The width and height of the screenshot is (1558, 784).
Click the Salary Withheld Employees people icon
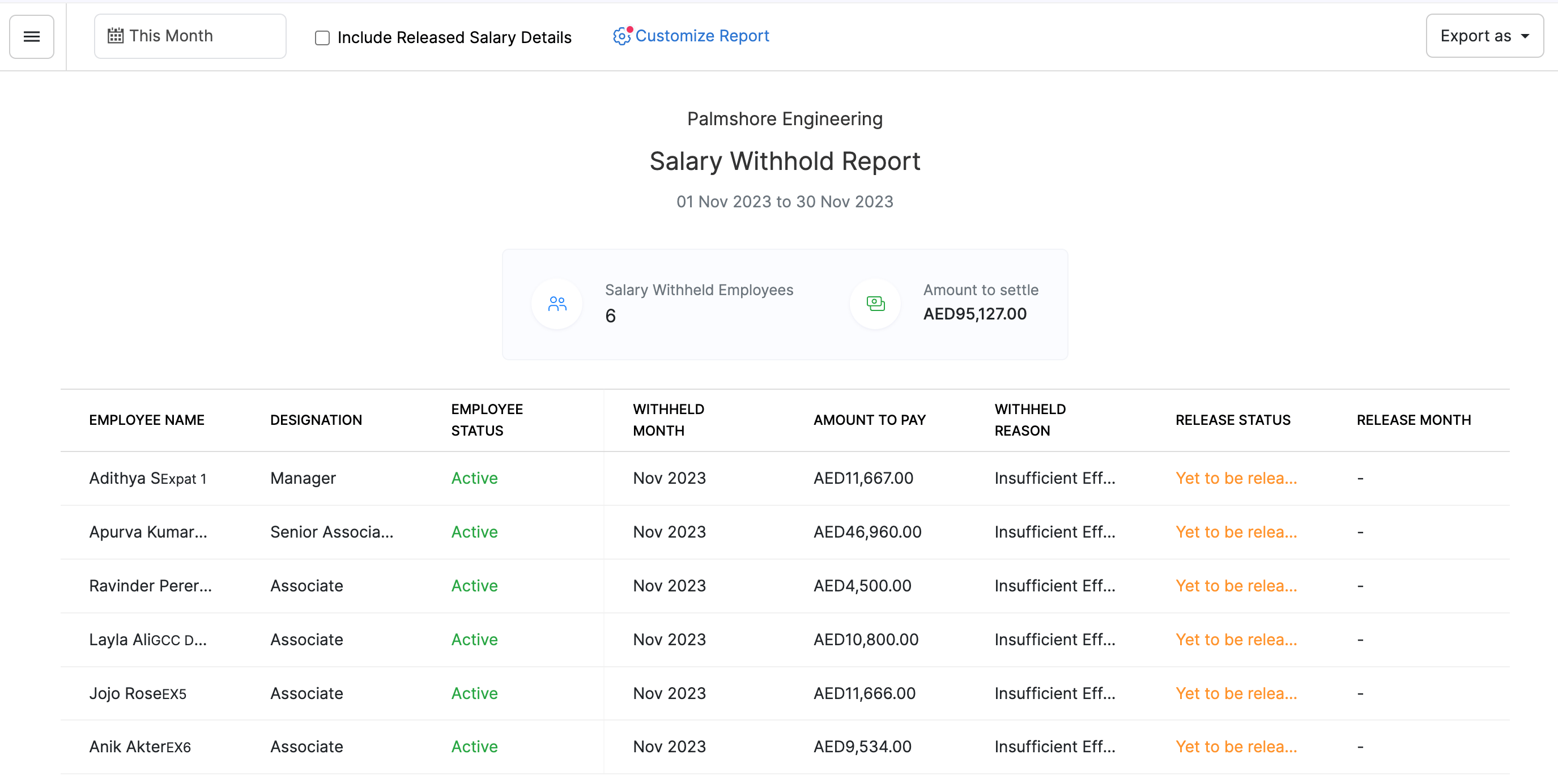(556, 304)
